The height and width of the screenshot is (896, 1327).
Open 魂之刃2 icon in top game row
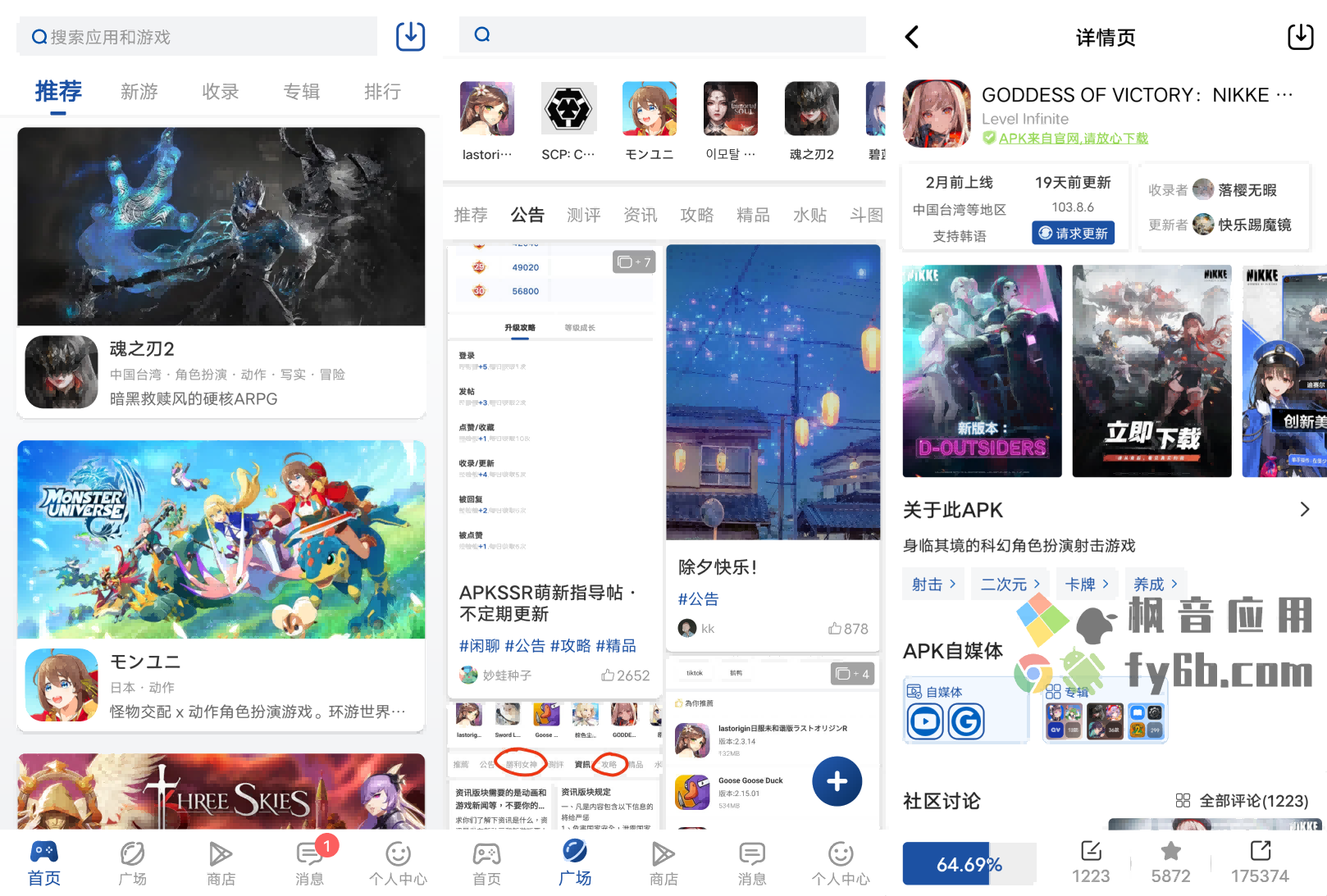812,108
